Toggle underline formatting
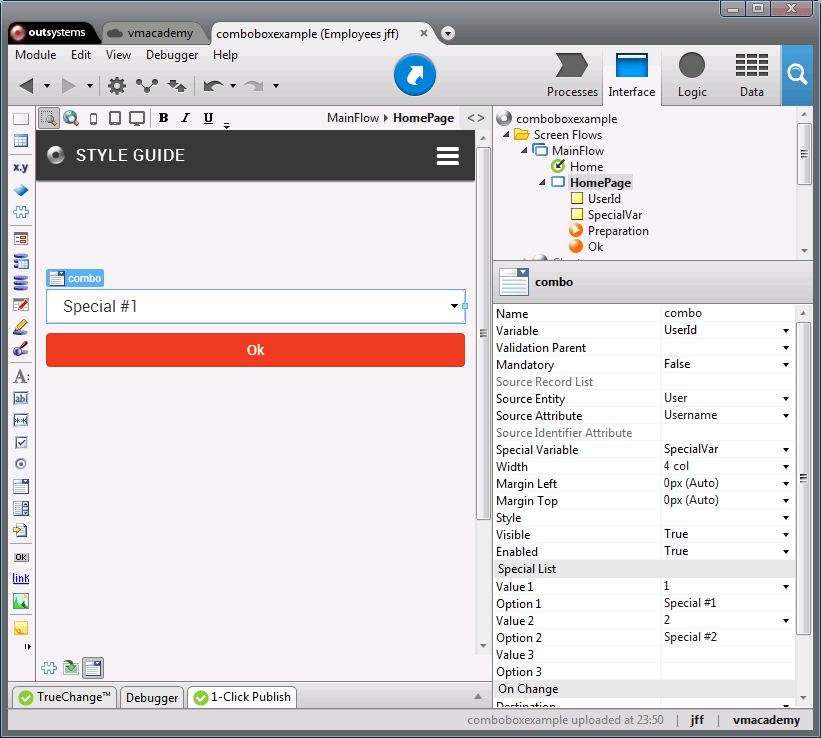The width and height of the screenshot is (821, 738). point(208,118)
